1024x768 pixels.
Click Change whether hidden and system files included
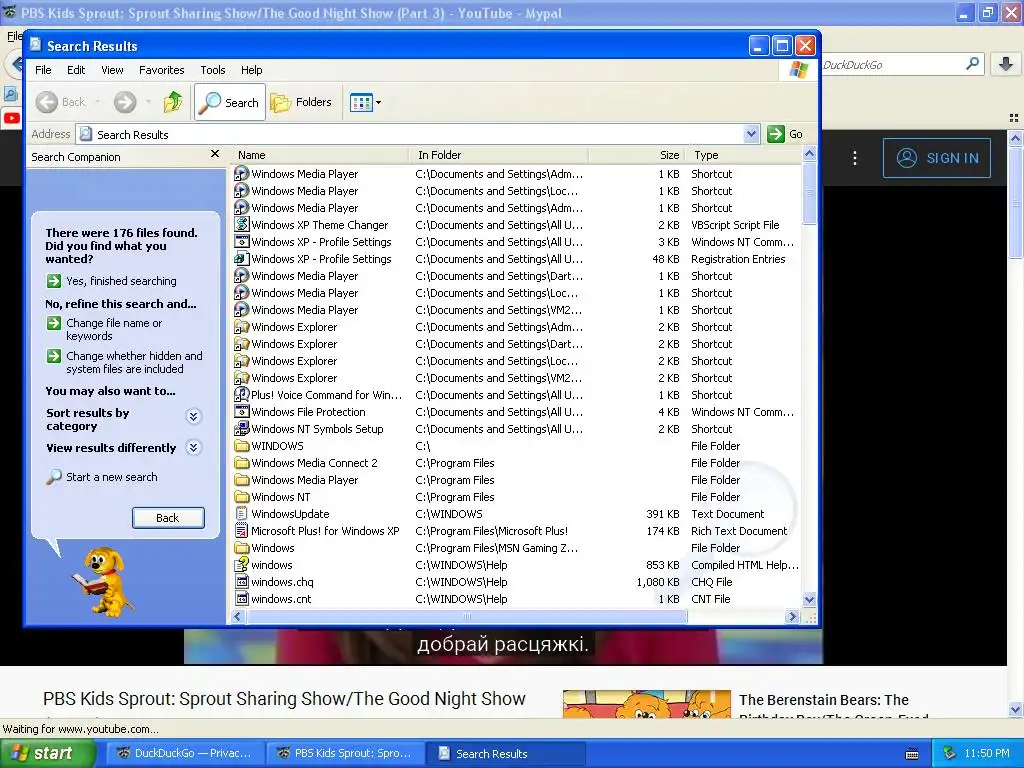click(125, 362)
